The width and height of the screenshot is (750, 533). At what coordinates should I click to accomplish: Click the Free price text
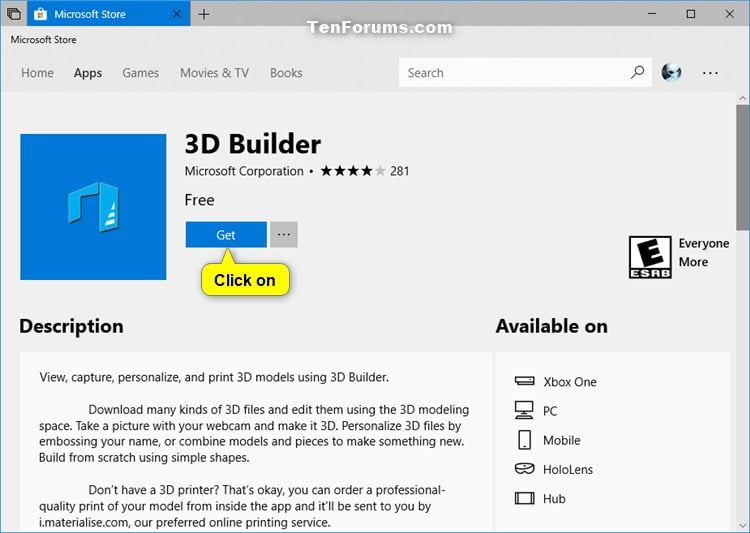click(x=199, y=200)
